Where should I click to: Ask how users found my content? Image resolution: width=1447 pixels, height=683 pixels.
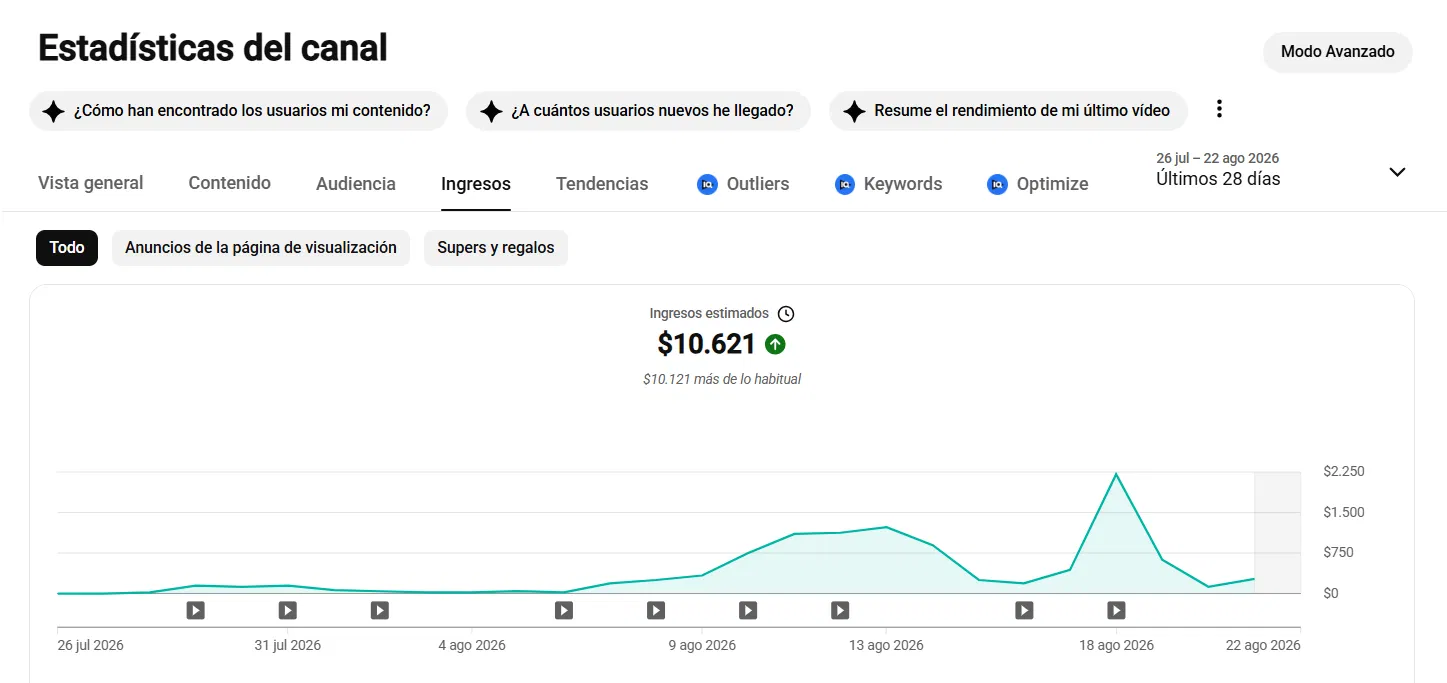pyautogui.click(x=238, y=111)
